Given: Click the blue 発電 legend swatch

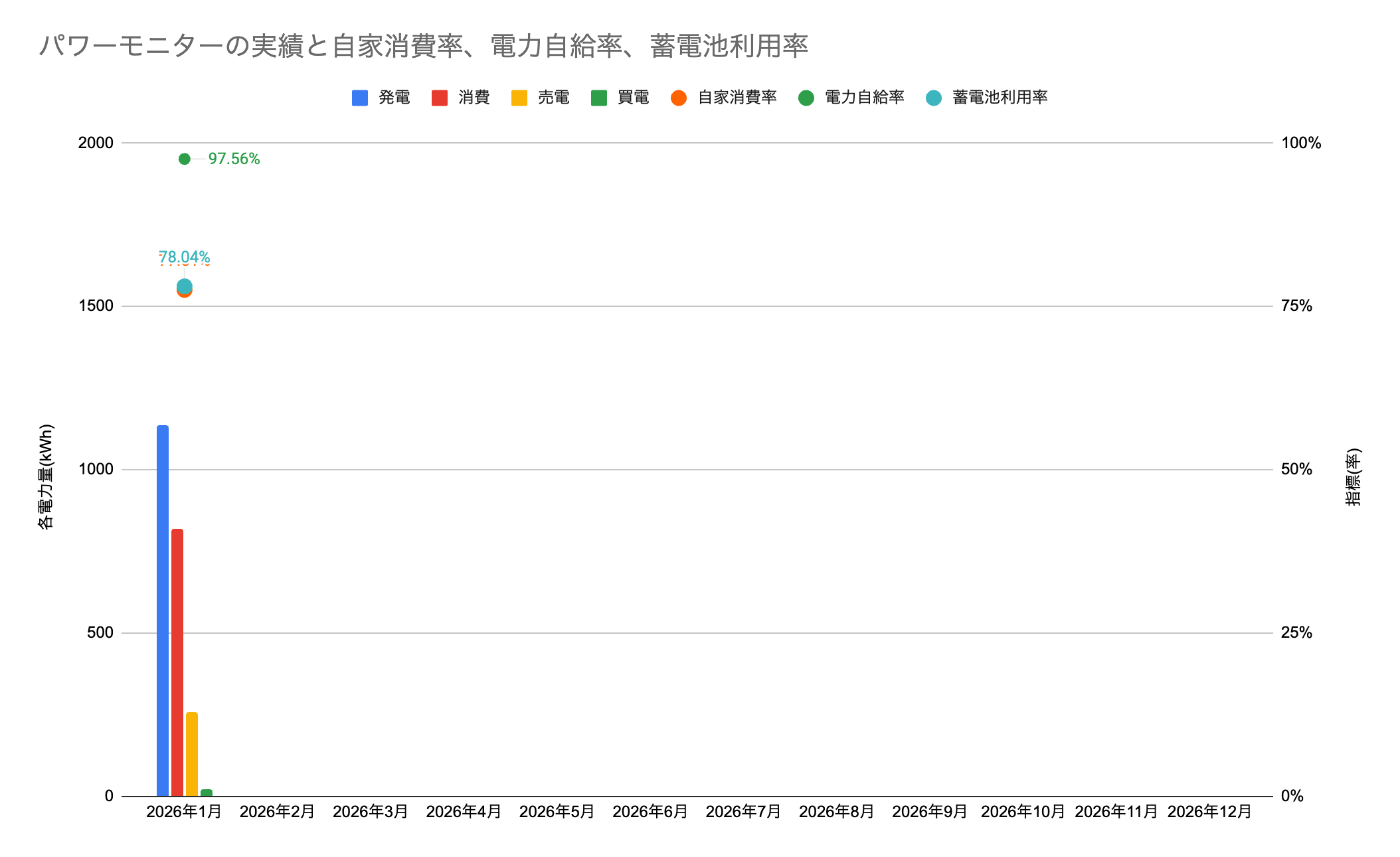Looking at the screenshot, I should click(359, 98).
